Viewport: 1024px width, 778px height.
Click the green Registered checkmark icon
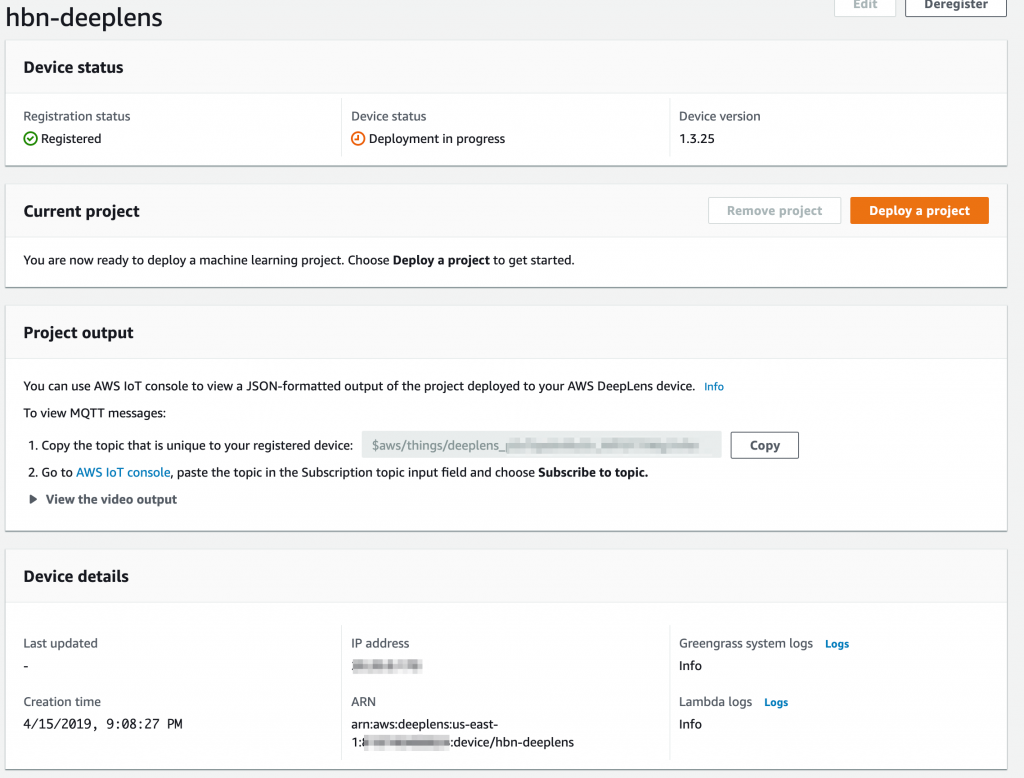(30, 138)
